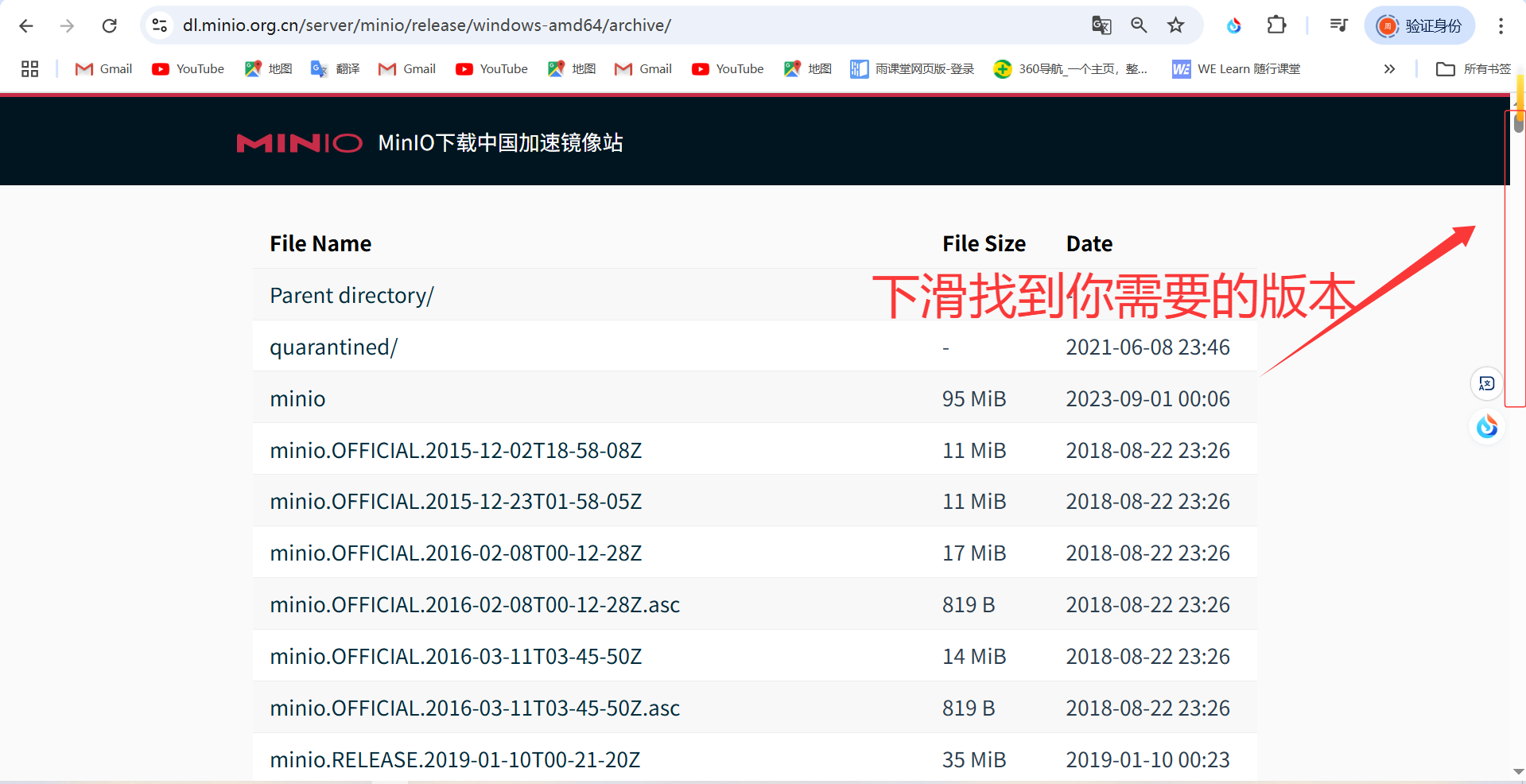Click the 35 MiB size cell

(x=974, y=760)
